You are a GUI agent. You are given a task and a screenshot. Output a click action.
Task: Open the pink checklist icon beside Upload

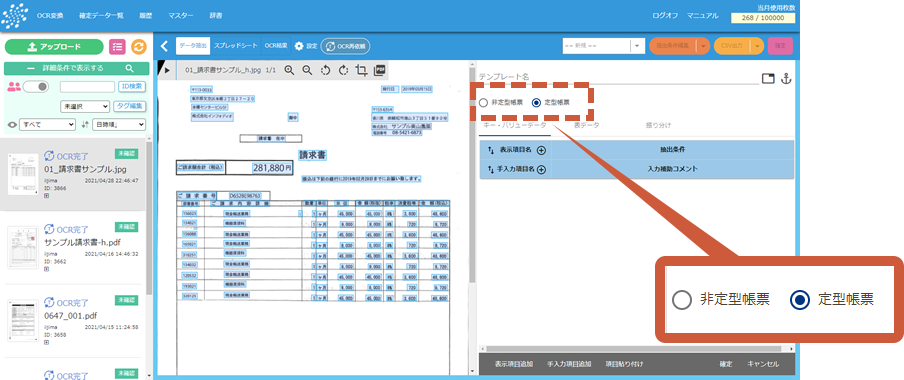(117, 47)
